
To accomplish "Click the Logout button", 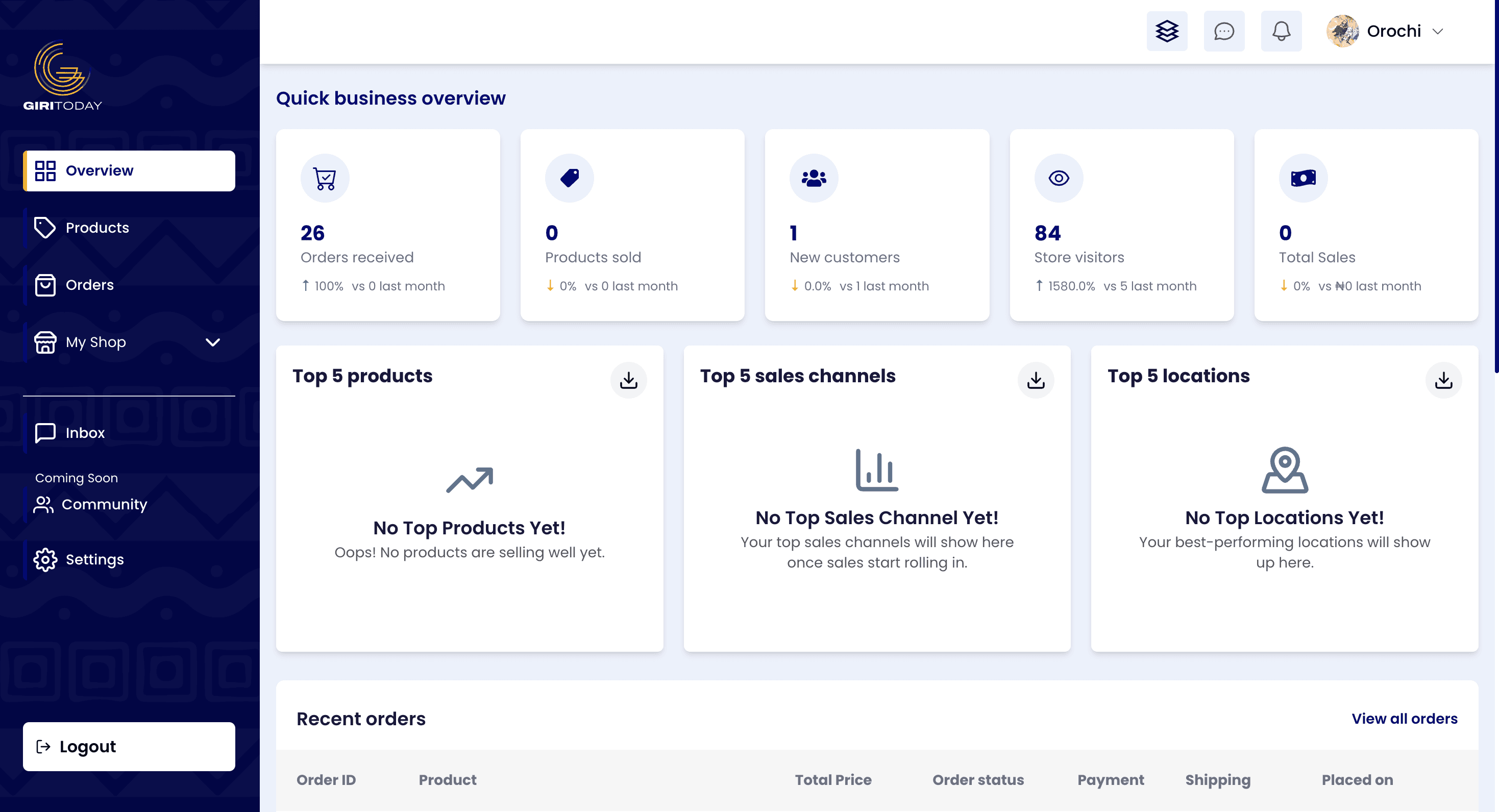I will pos(129,746).
